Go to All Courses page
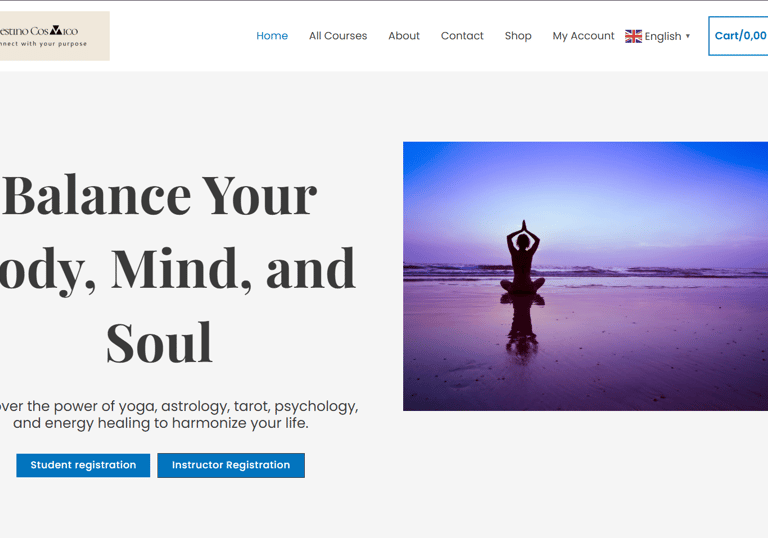The width and height of the screenshot is (768, 538). click(338, 36)
